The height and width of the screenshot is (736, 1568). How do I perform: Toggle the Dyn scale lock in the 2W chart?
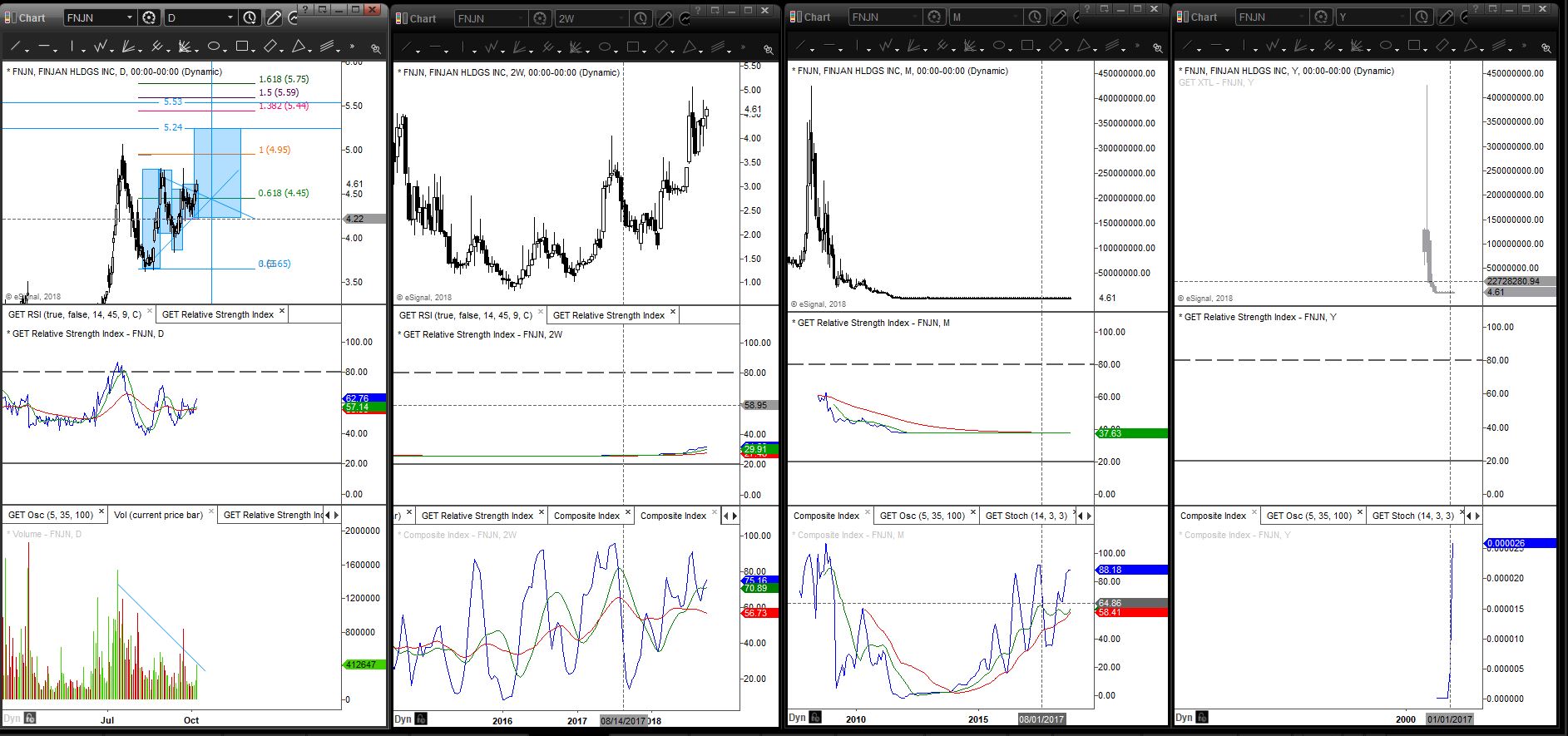tap(421, 719)
